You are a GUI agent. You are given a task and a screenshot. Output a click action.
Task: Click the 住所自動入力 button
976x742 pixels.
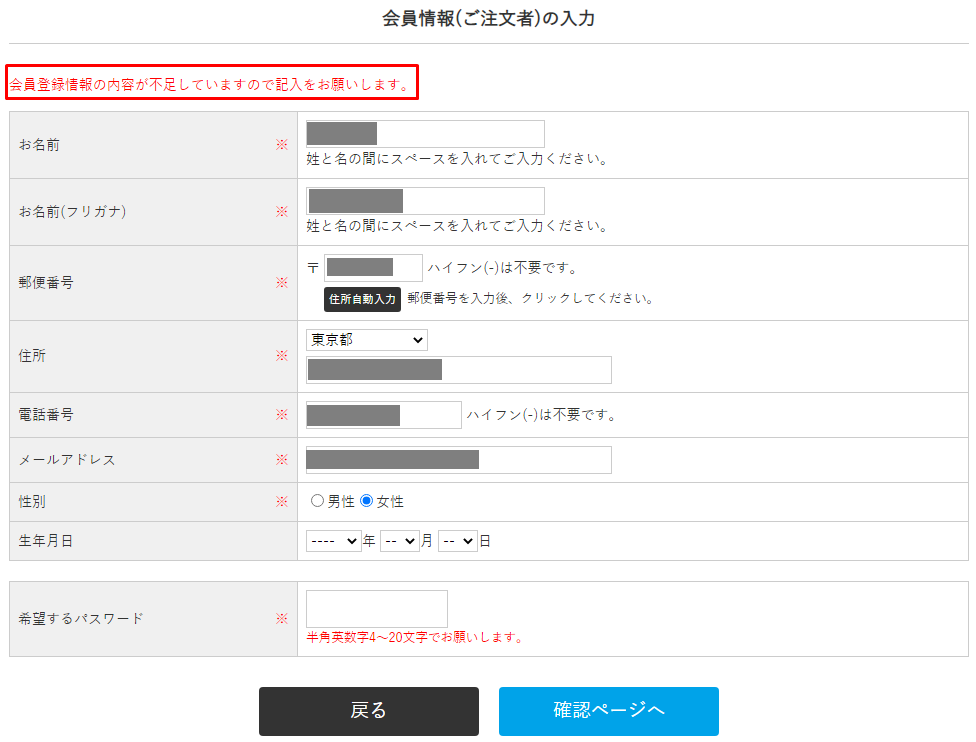(x=362, y=299)
